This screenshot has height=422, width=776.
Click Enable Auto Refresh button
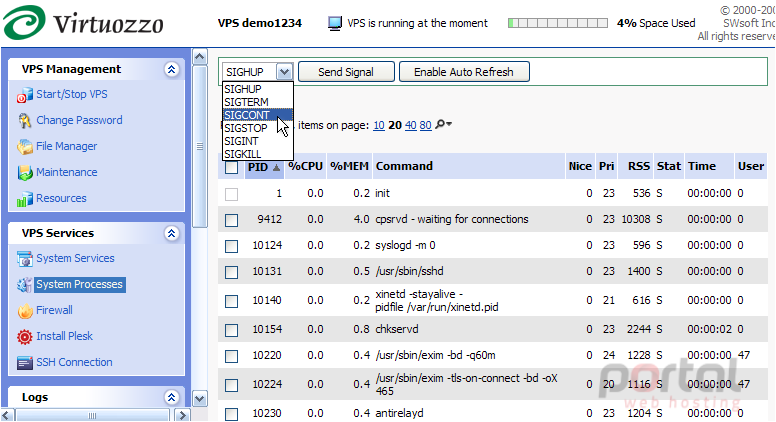(464, 72)
